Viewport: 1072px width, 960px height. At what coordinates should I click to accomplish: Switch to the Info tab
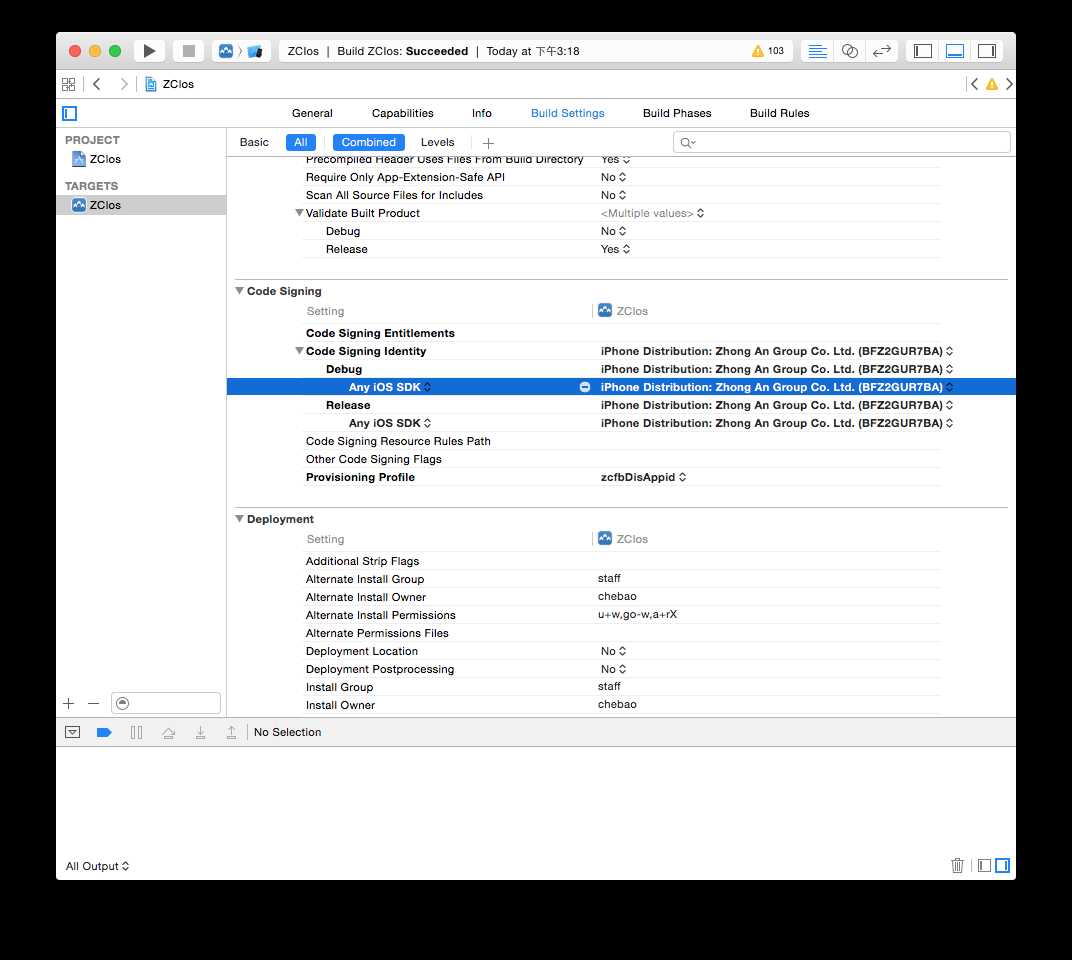(481, 114)
